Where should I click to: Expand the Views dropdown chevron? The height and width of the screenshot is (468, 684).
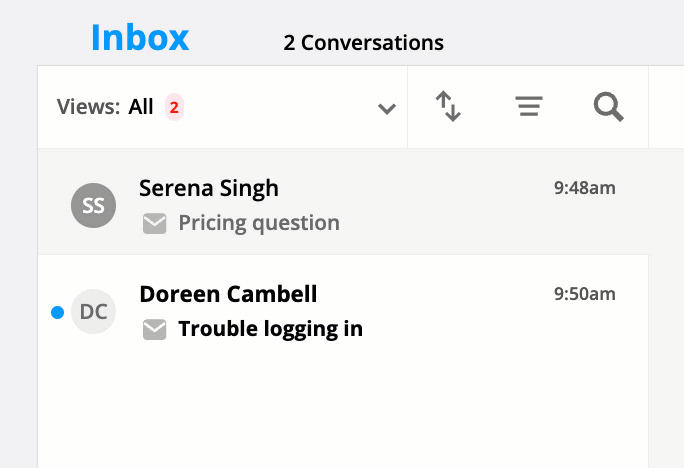coord(386,108)
